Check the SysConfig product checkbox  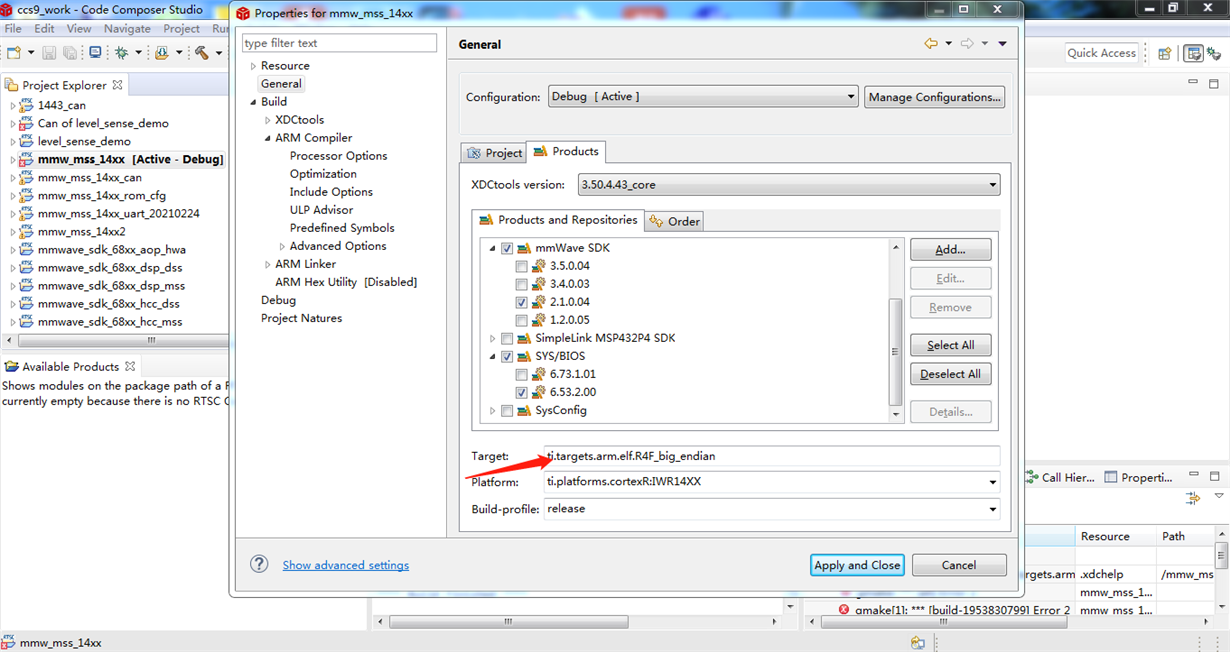(x=507, y=410)
